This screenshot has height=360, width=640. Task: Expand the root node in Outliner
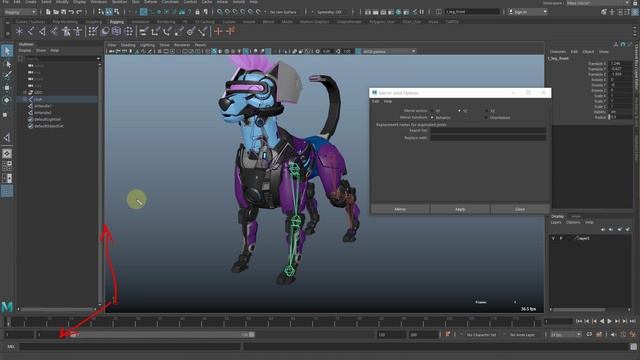click(x=25, y=99)
